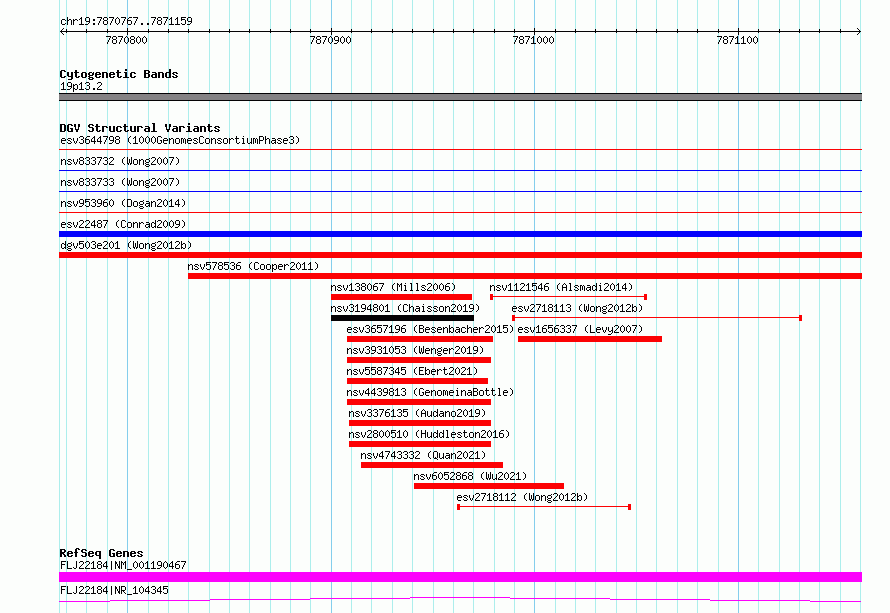Image resolution: width=890 pixels, height=613 pixels.
Task: Open FLJ22184|NM_001190467 gene label
Action: pyautogui.click(x=123, y=565)
